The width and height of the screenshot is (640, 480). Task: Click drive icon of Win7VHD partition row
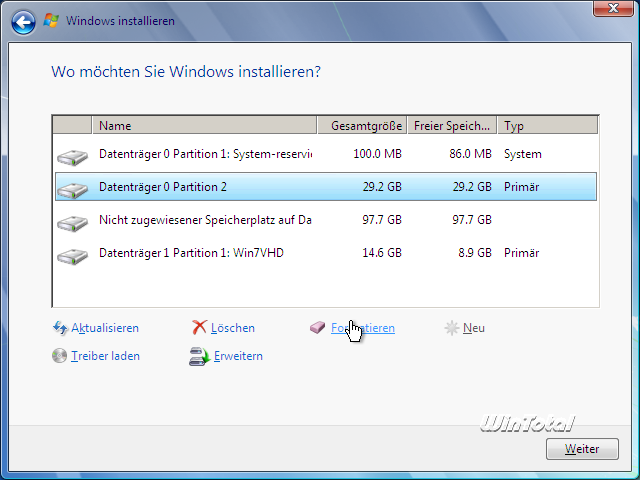72,256
